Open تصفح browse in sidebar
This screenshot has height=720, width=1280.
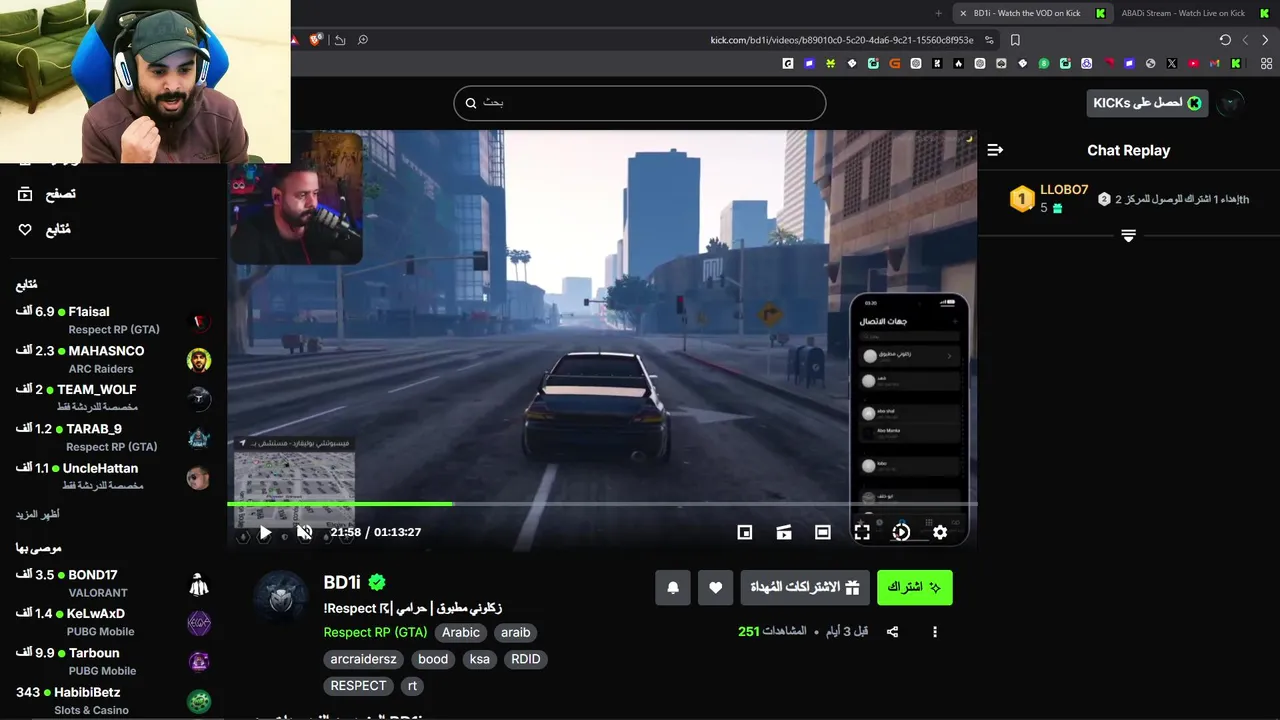(47, 194)
